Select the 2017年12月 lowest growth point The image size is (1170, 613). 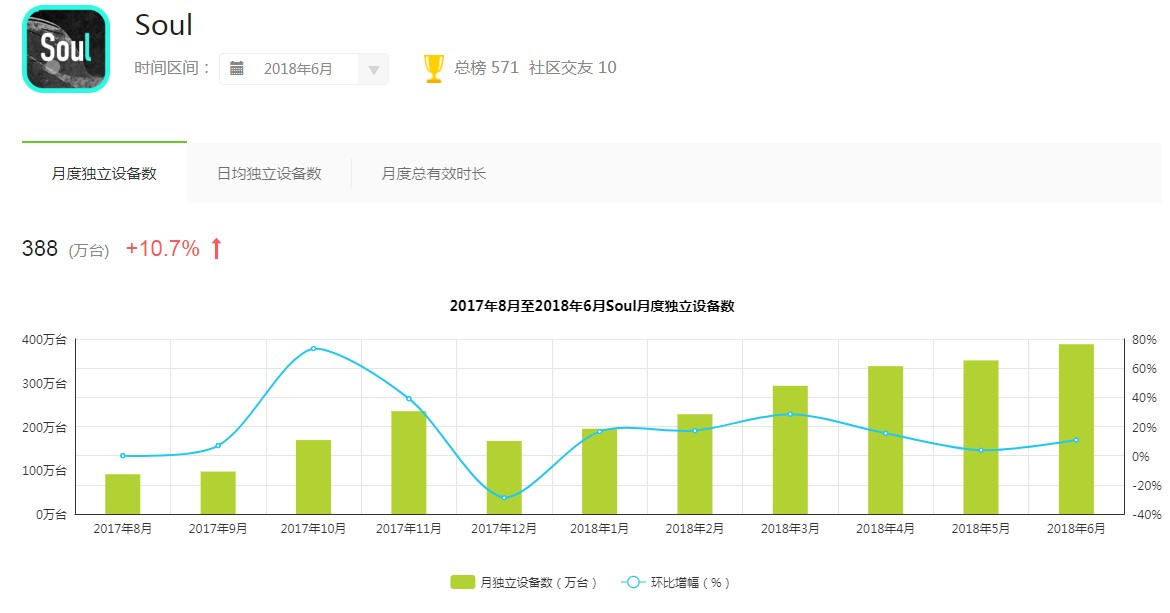tap(504, 498)
